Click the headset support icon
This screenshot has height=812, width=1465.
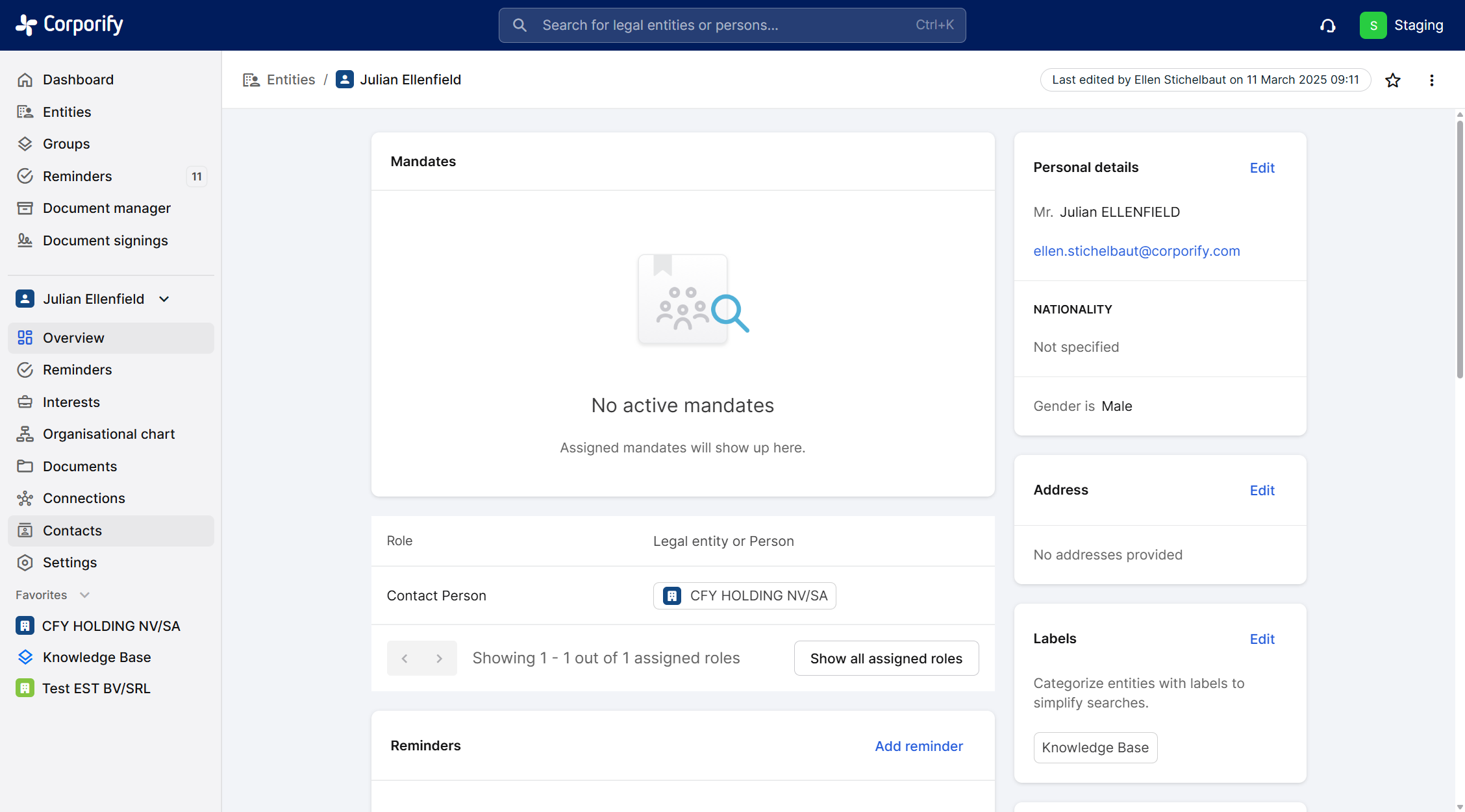[x=1327, y=25]
